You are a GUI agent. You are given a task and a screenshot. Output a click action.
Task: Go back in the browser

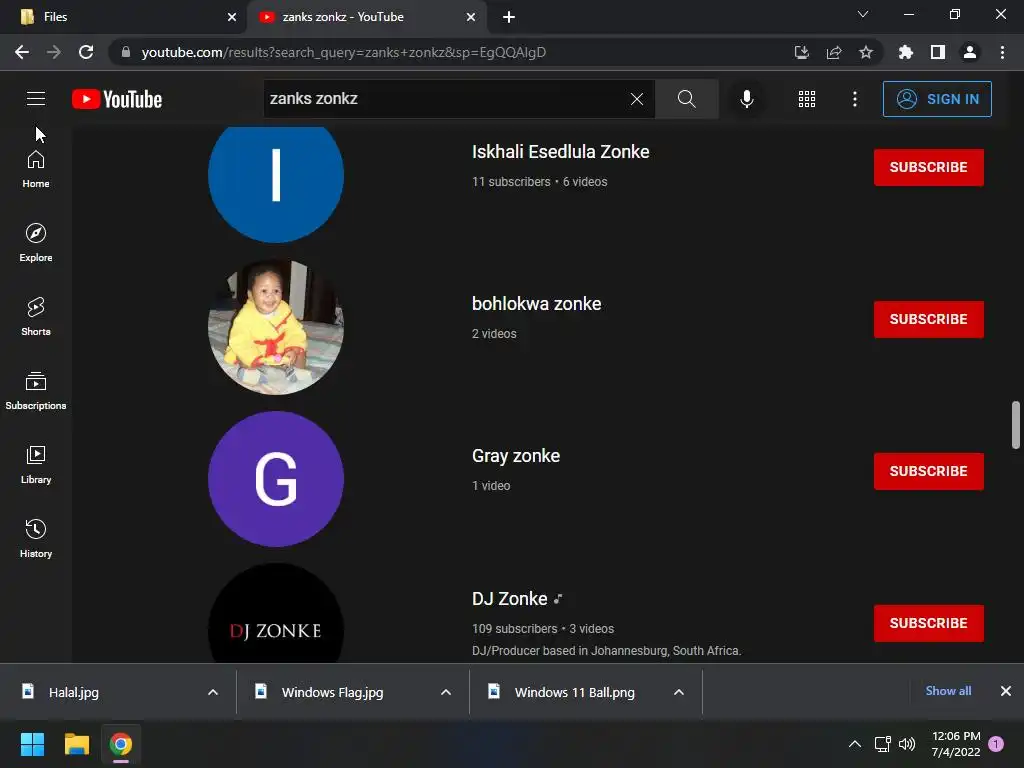pyautogui.click(x=22, y=52)
